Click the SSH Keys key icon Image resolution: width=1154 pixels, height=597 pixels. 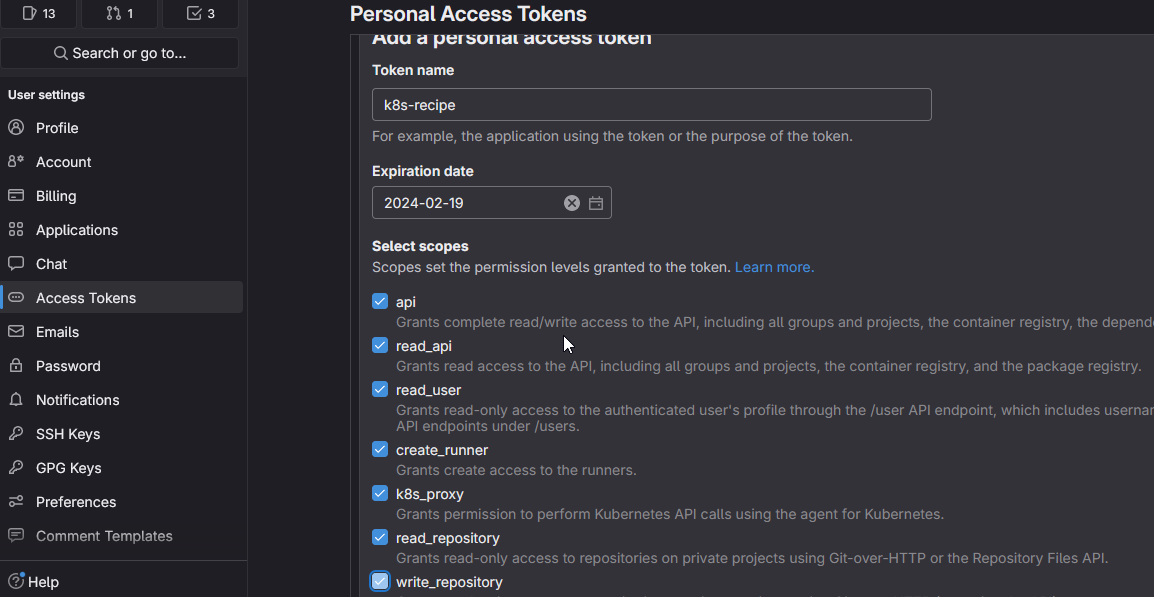(16, 434)
